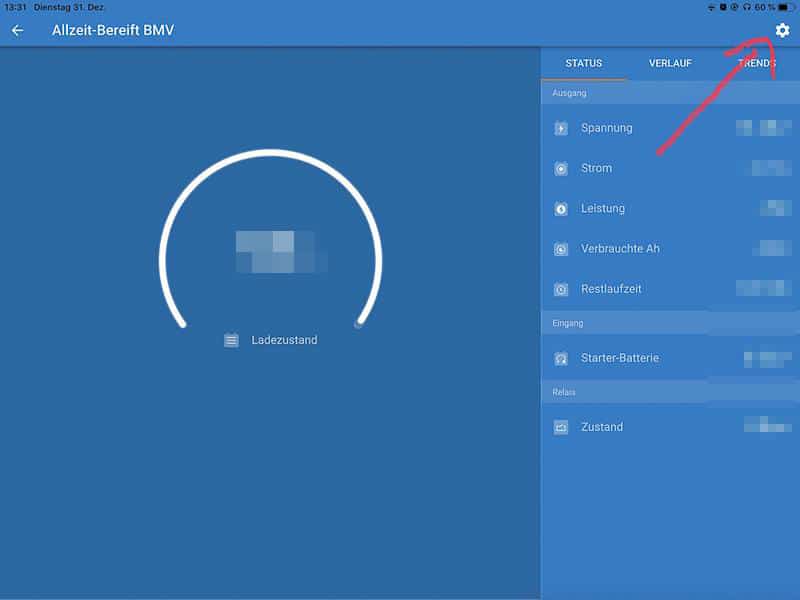Viewport: 800px width, 600px height.
Task: Click the Ladezustand list icon
Action: tap(231, 340)
